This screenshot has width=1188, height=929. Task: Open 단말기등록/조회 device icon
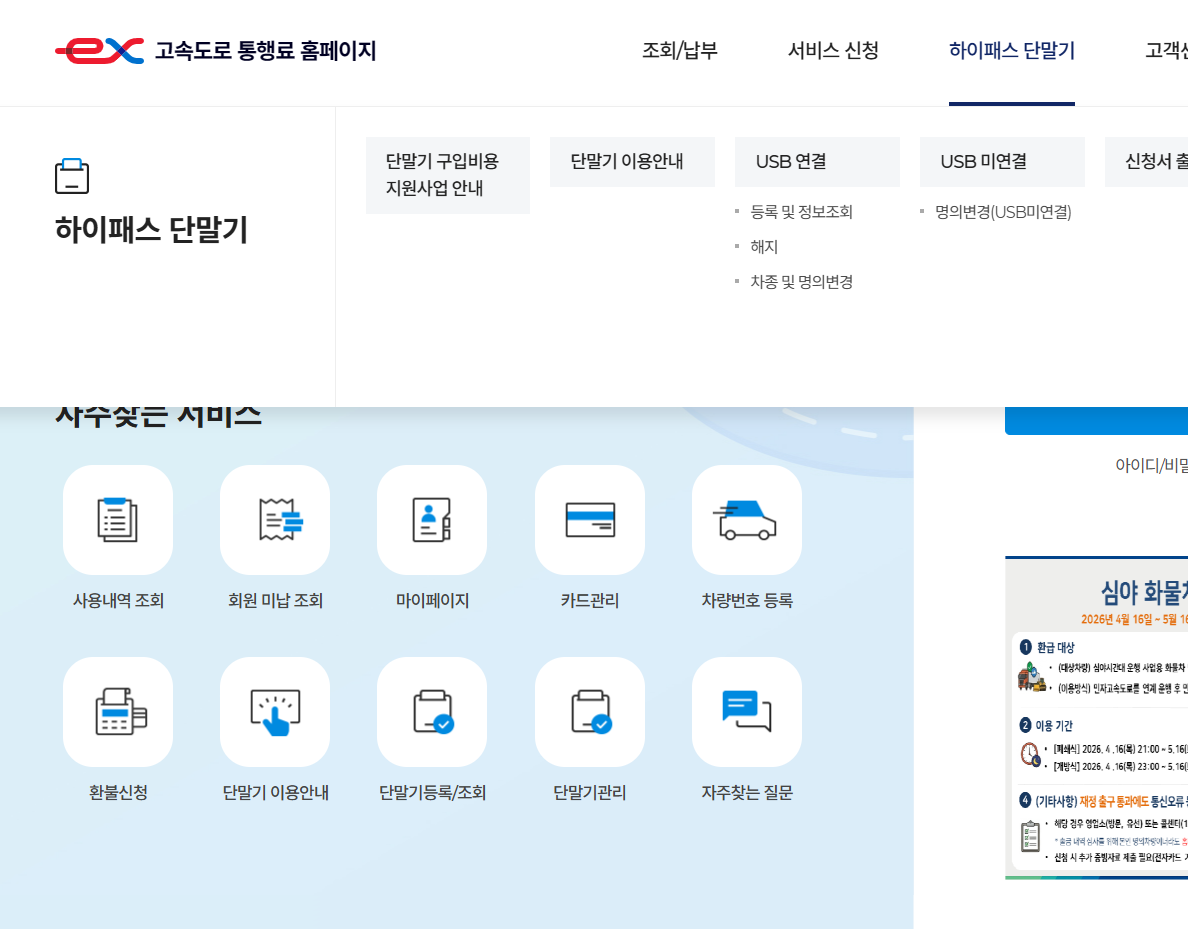[432, 712]
